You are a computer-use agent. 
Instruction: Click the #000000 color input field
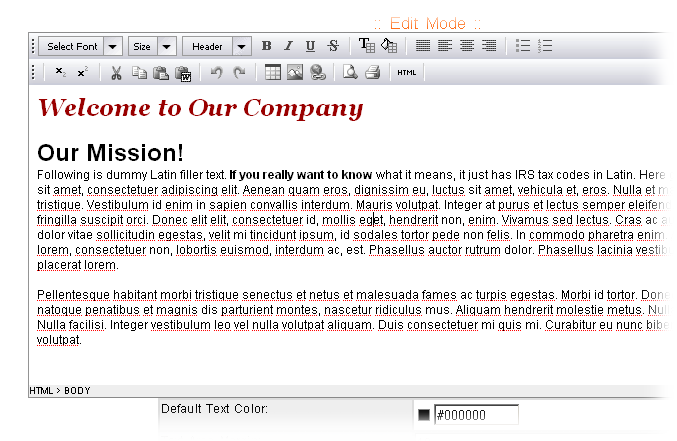(x=476, y=415)
